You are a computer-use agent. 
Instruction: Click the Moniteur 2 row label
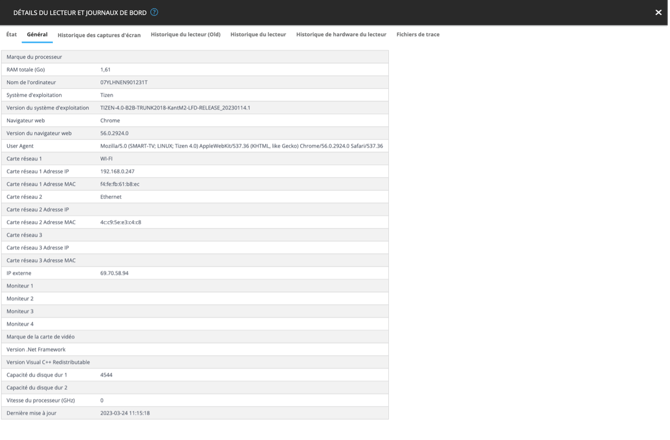[x=20, y=299]
